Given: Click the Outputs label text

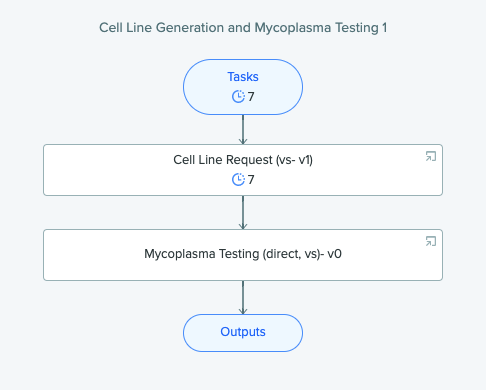Looking at the screenshot, I should [x=243, y=332].
